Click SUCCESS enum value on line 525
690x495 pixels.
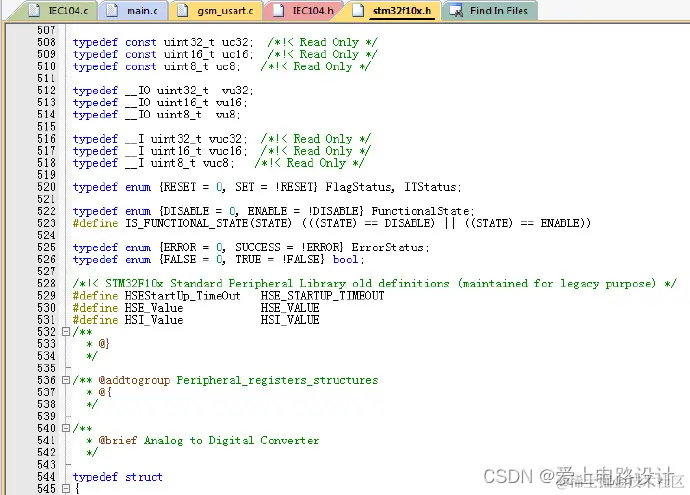pyautogui.click(x=257, y=247)
